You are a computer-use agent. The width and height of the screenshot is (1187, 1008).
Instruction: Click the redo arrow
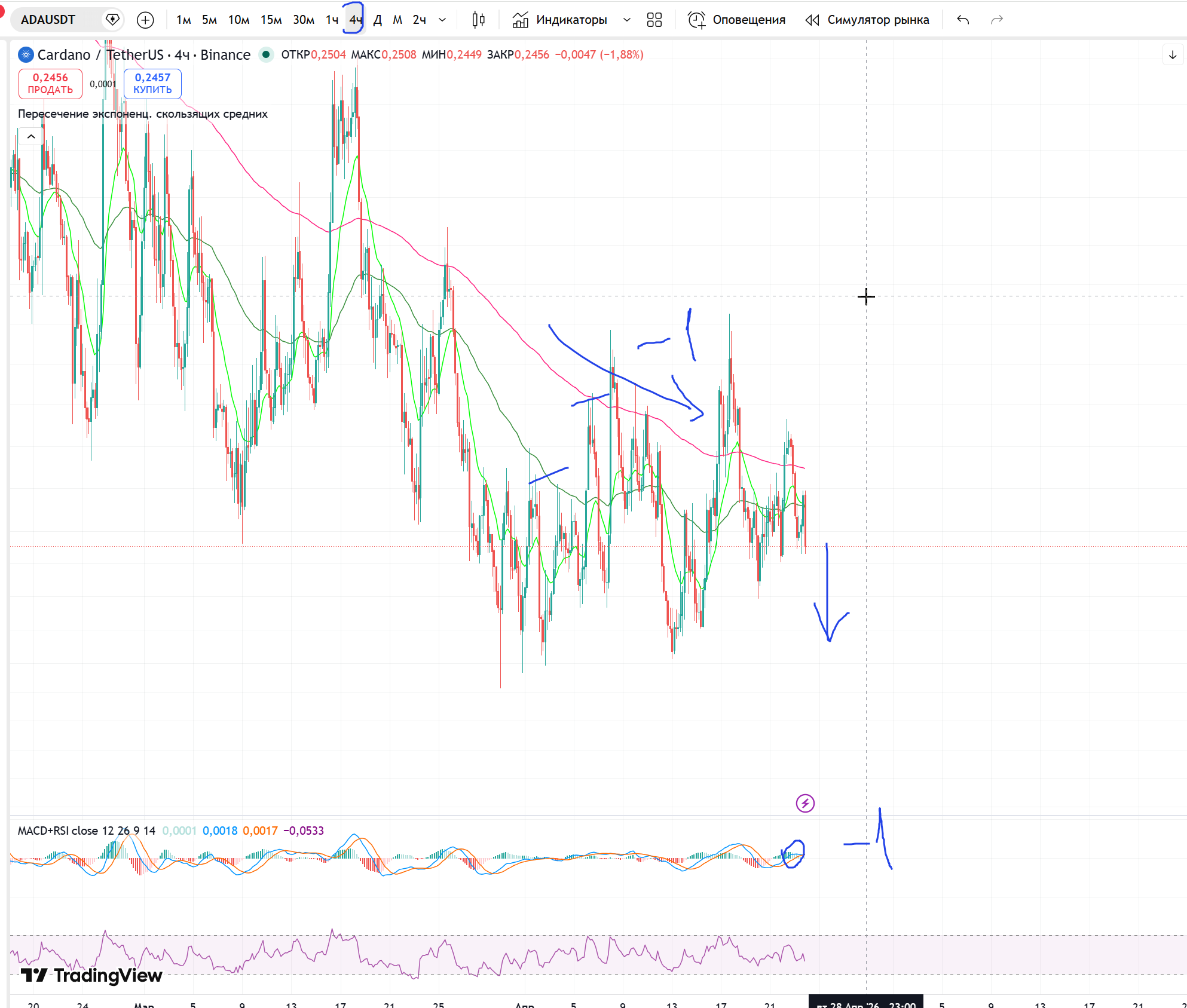(x=996, y=20)
